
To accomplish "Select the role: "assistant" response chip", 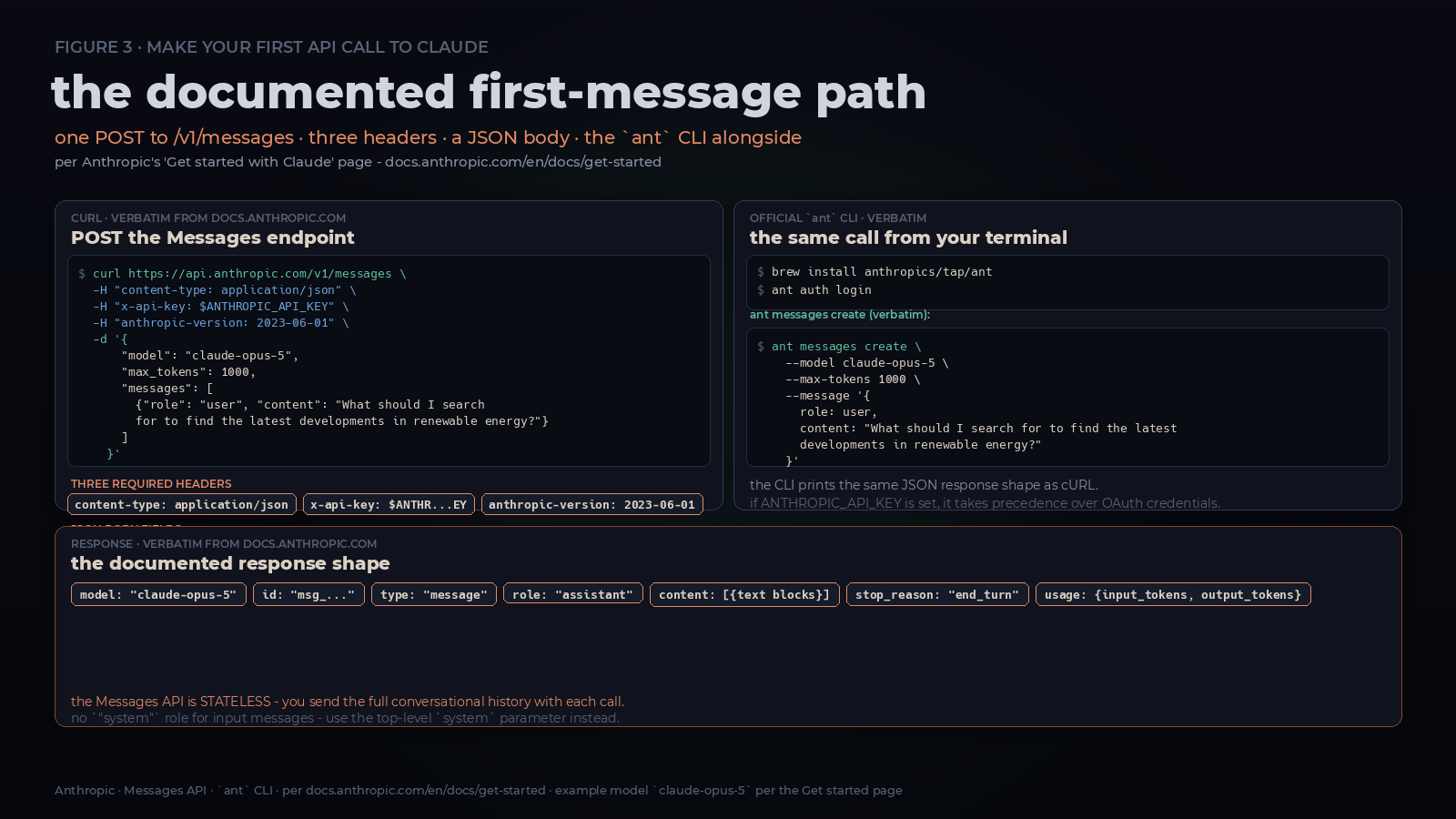I will 573,594.
